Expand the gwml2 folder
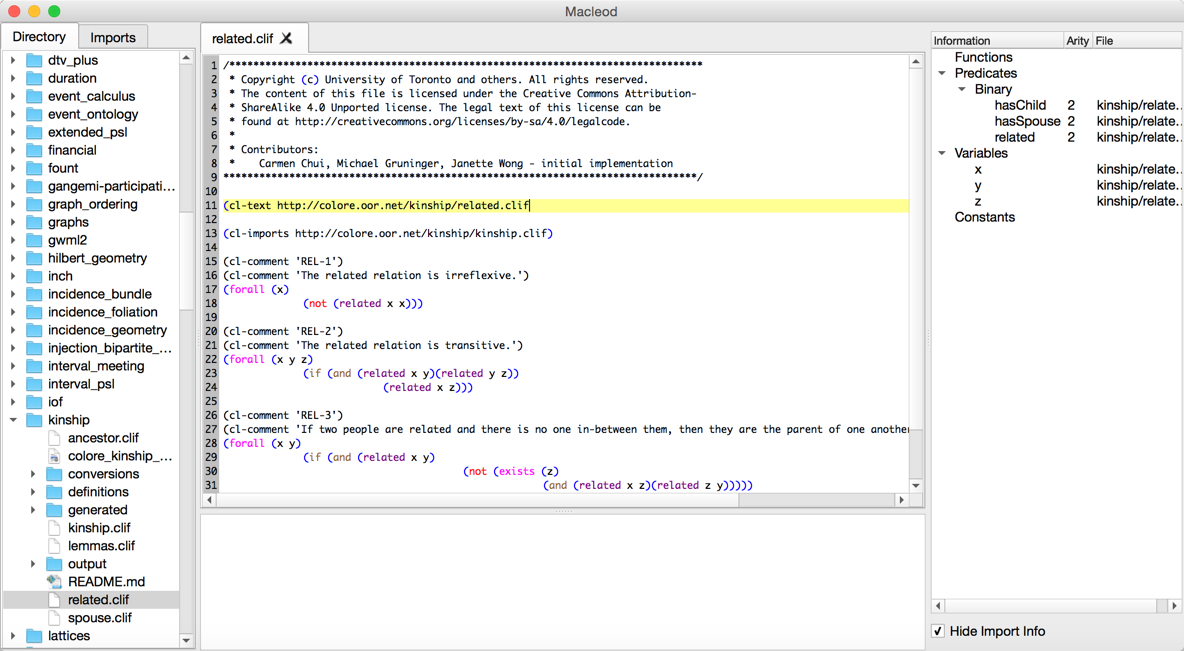Screen dimensions: 1184x651 [13, 240]
